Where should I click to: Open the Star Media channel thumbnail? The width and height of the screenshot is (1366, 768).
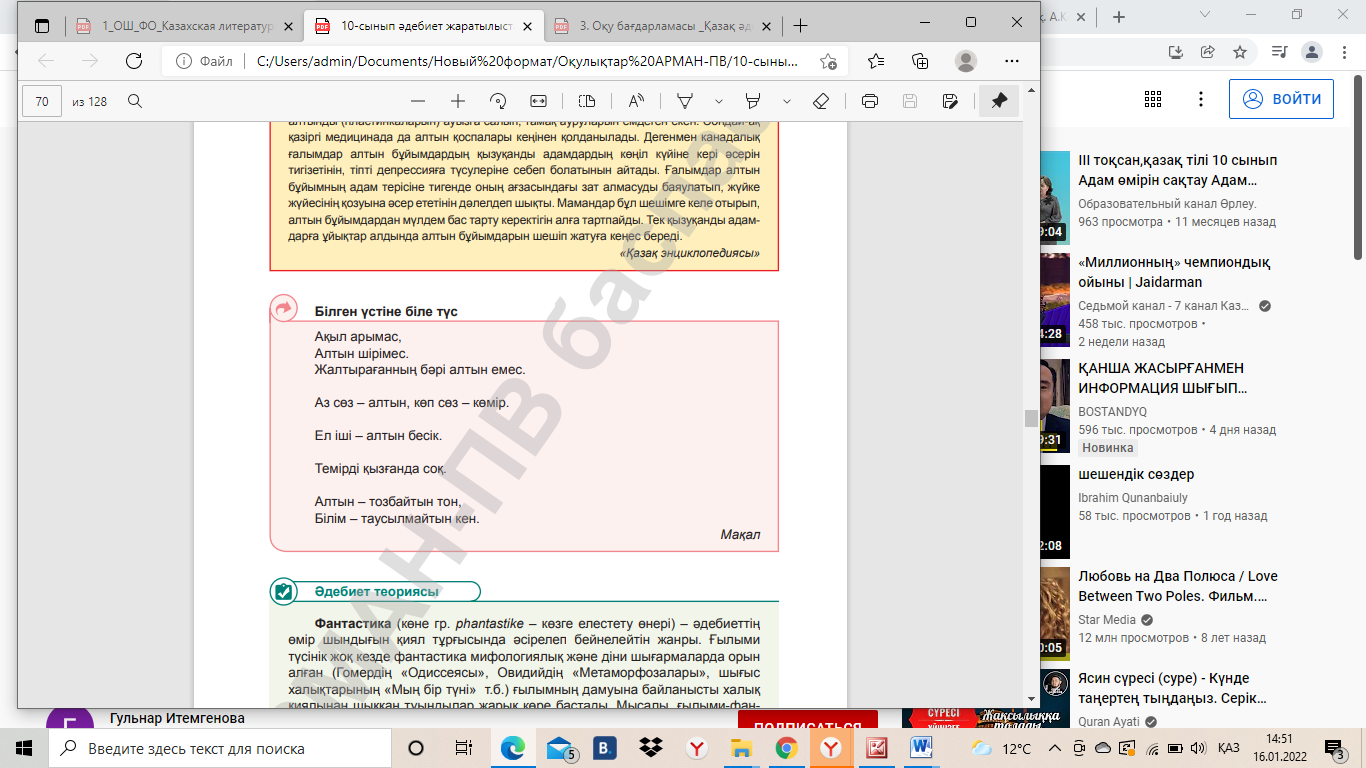tap(1054, 612)
